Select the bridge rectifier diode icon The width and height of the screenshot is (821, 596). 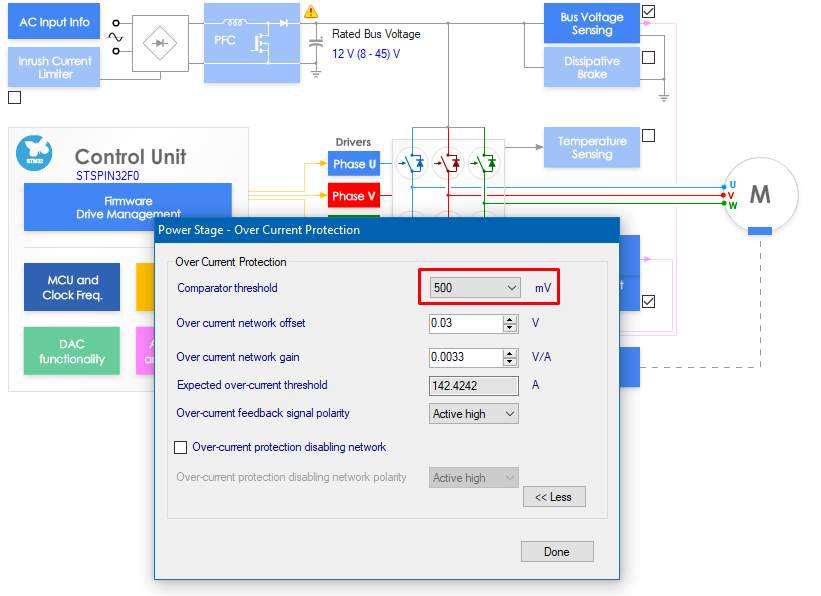pos(160,43)
